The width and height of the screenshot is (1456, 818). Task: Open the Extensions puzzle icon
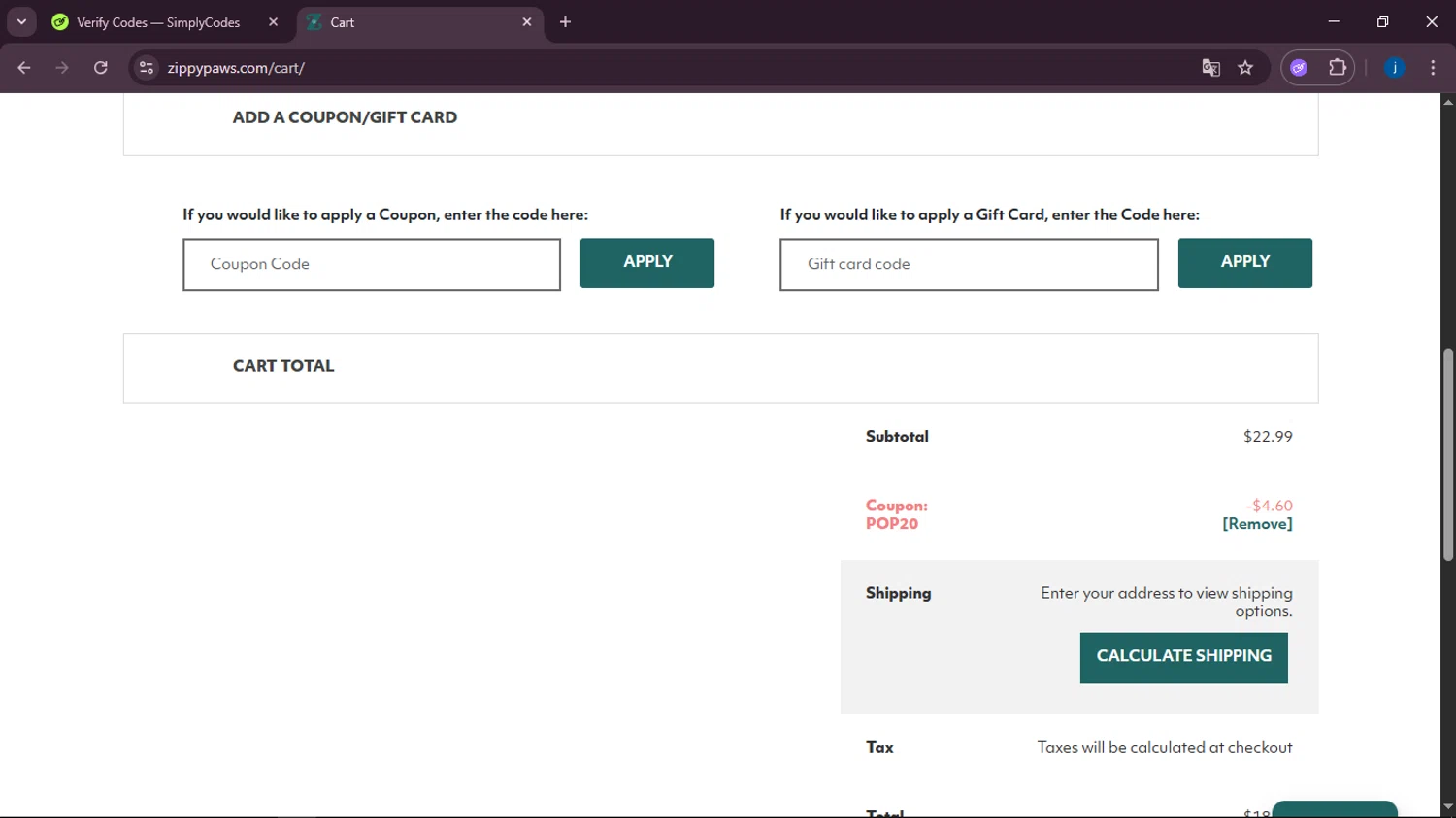[1338, 68]
